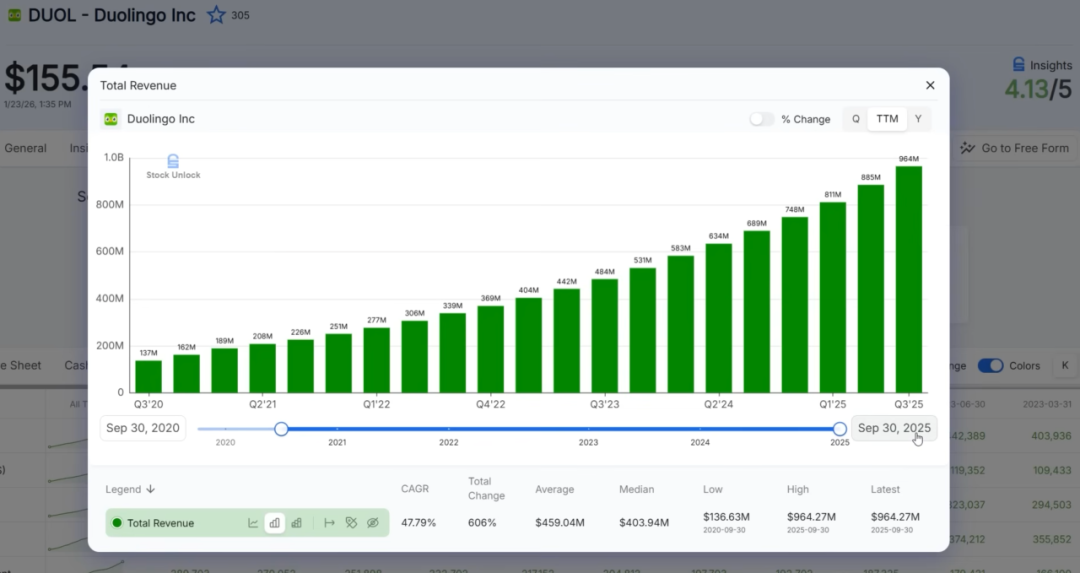Select the bar chart icon for Total Revenue
This screenshot has width=1080, height=573.
pos(275,523)
